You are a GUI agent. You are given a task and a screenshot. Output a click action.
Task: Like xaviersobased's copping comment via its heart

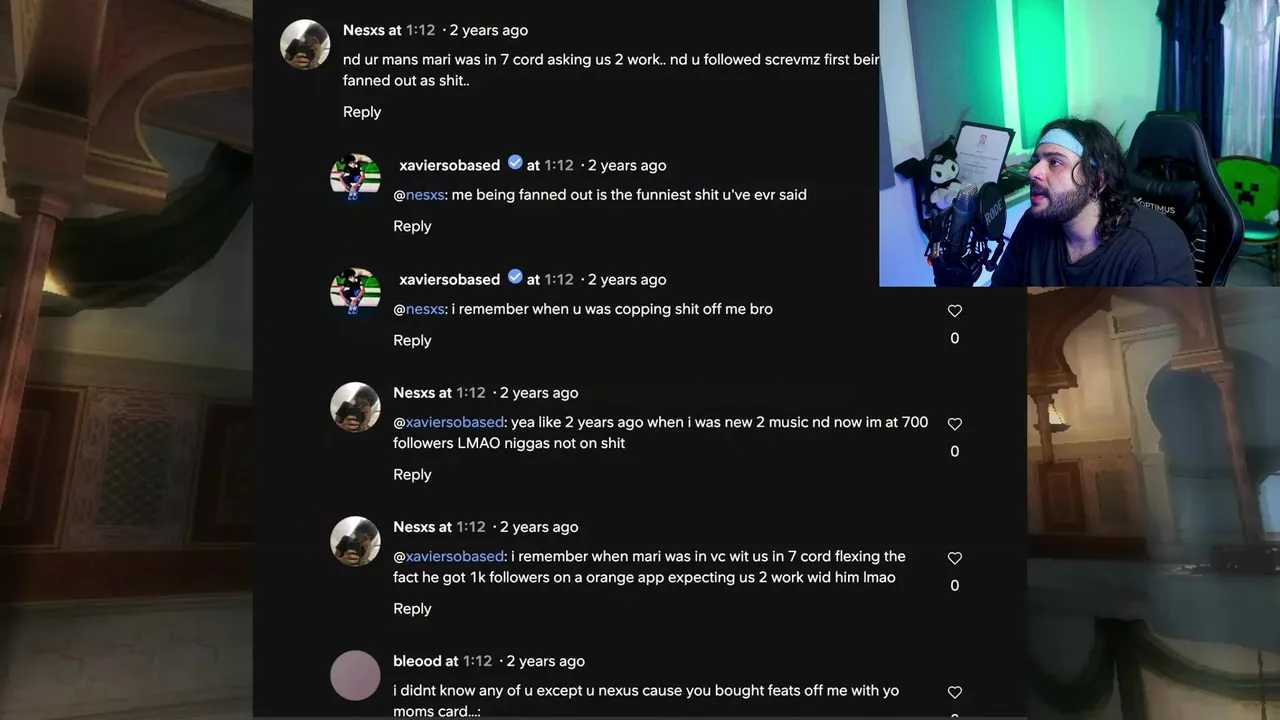(954, 311)
